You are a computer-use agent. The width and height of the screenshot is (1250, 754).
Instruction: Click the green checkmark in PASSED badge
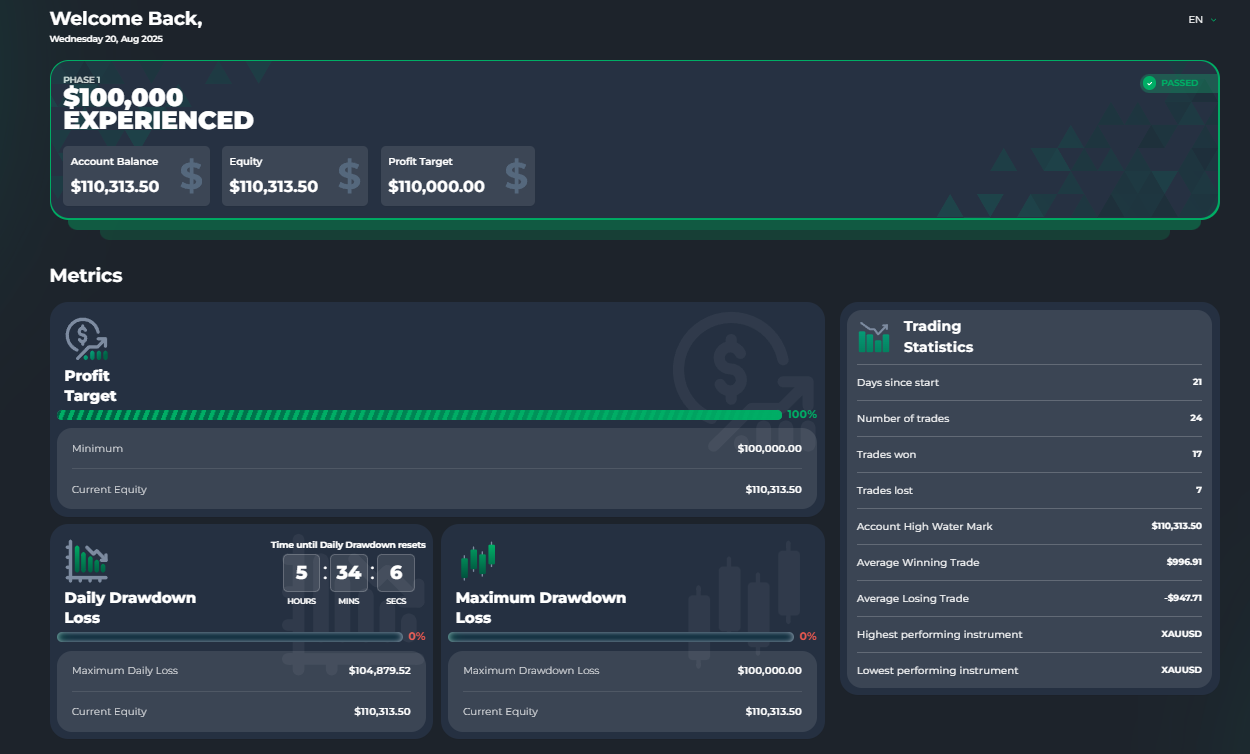[x=1149, y=83]
